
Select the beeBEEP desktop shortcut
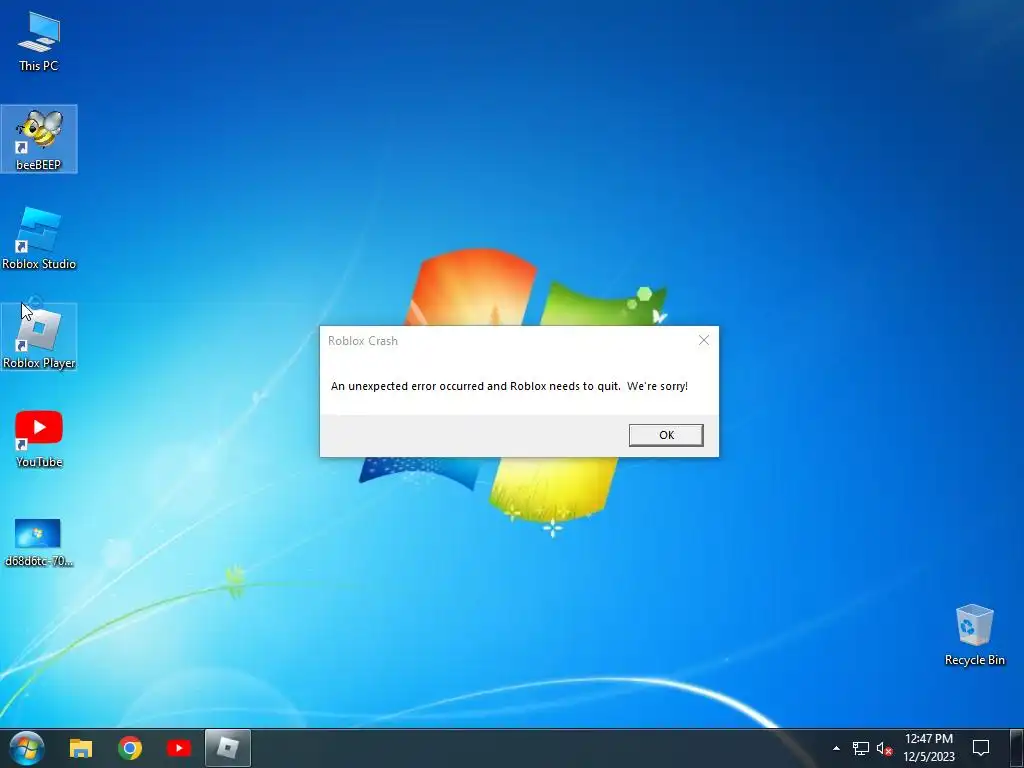(39, 139)
